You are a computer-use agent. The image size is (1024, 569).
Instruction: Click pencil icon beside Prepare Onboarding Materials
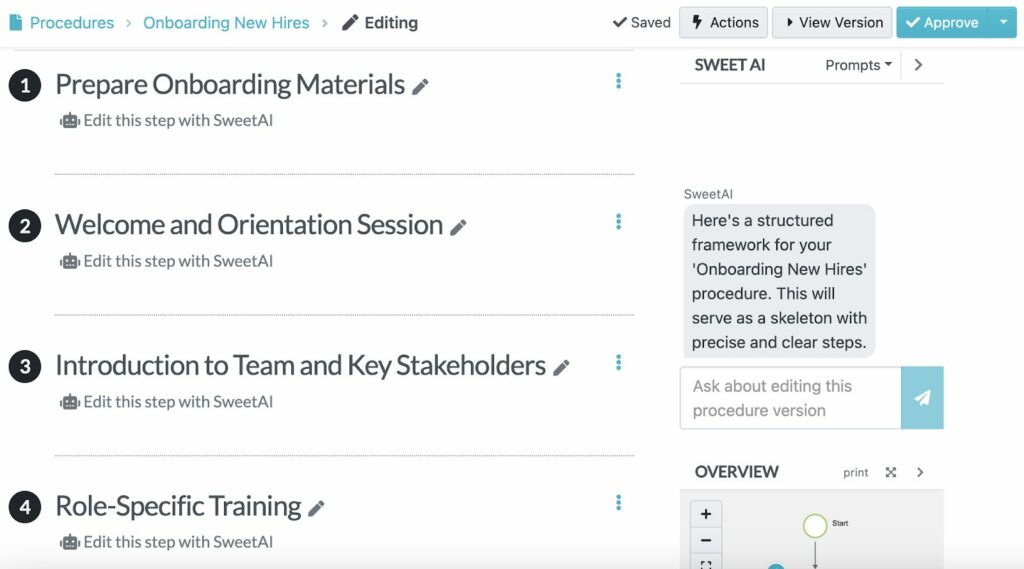421,87
